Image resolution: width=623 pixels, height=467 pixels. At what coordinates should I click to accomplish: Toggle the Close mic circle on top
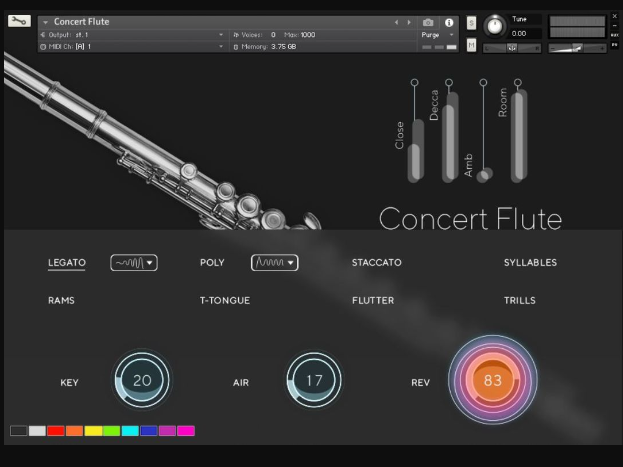(x=413, y=82)
